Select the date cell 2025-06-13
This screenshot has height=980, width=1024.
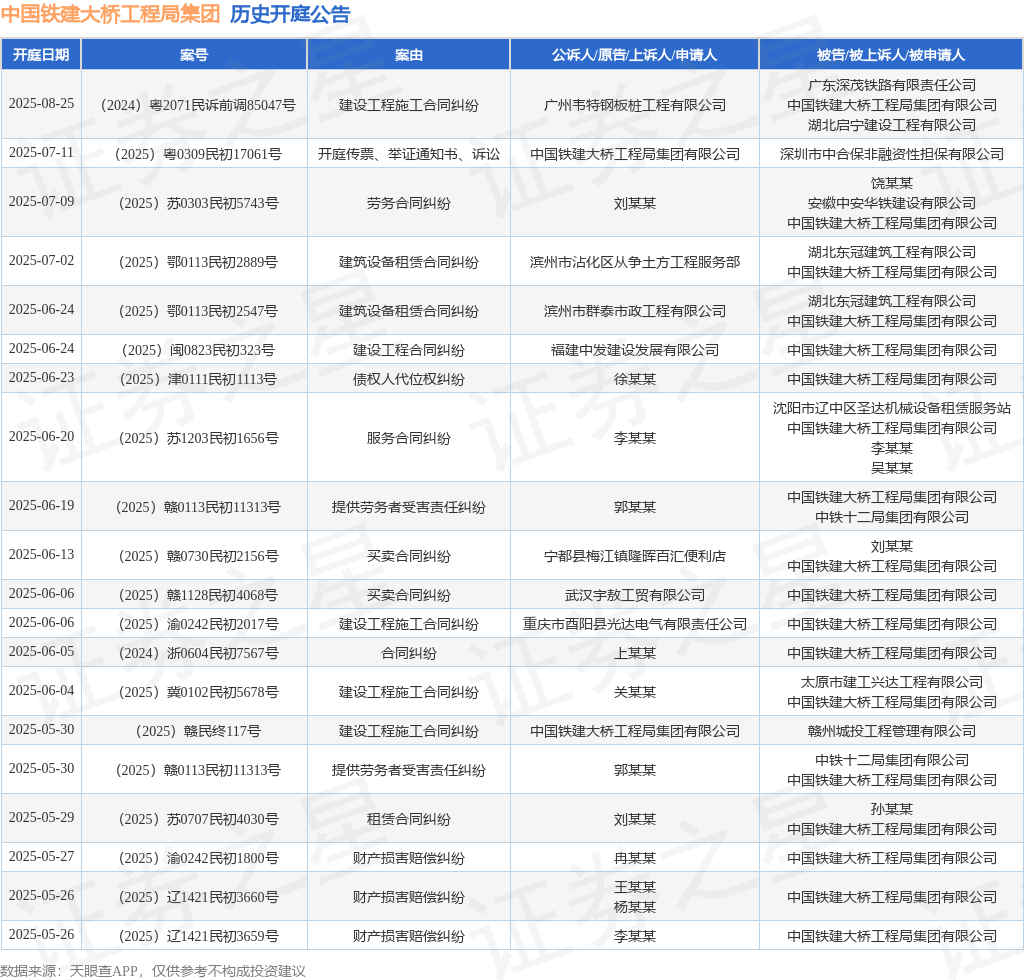41,554
